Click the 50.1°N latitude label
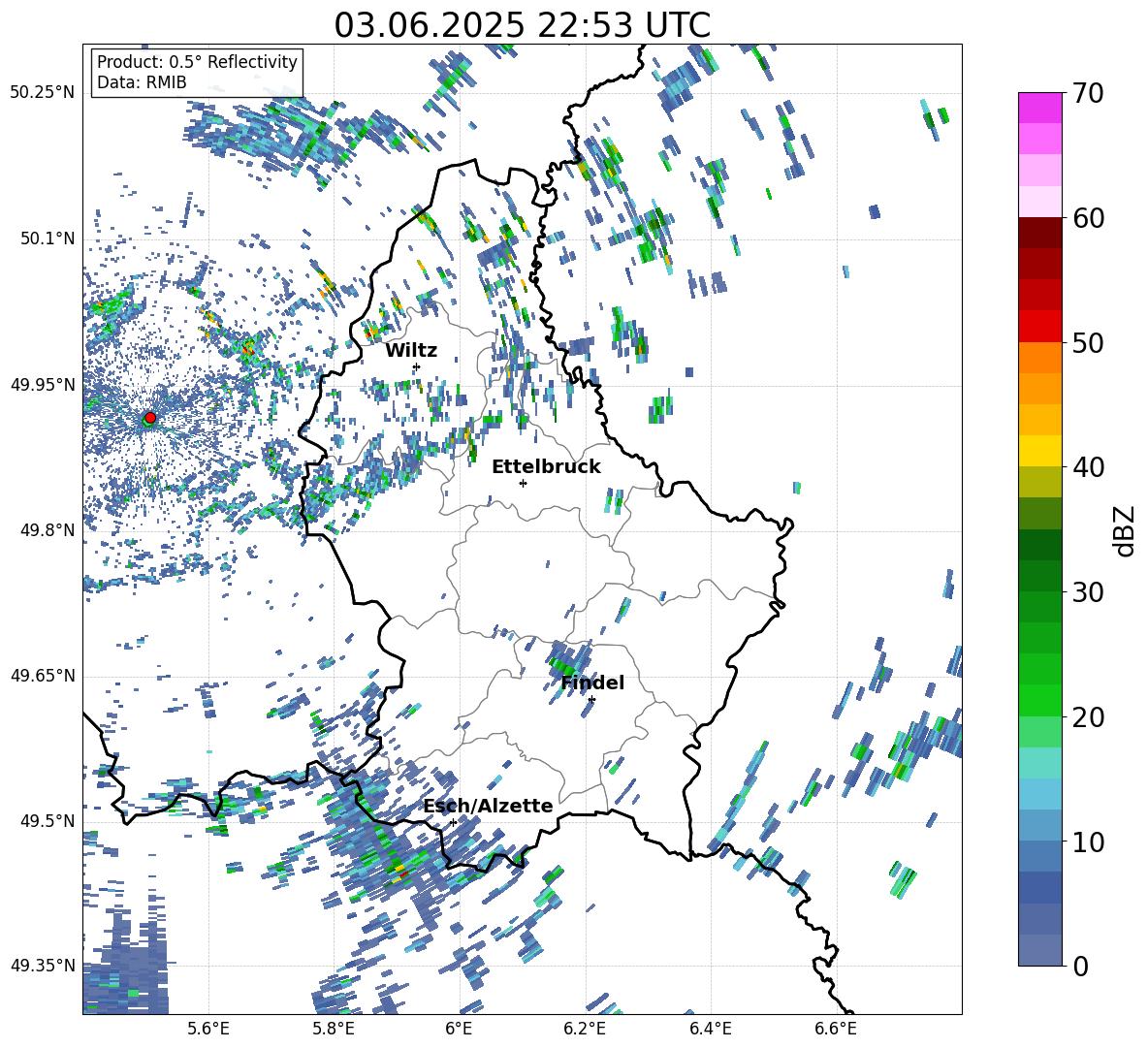Image resolution: width=1148 pixels, height=1048 pixels. pyautogui.click(x=47, y=238)
